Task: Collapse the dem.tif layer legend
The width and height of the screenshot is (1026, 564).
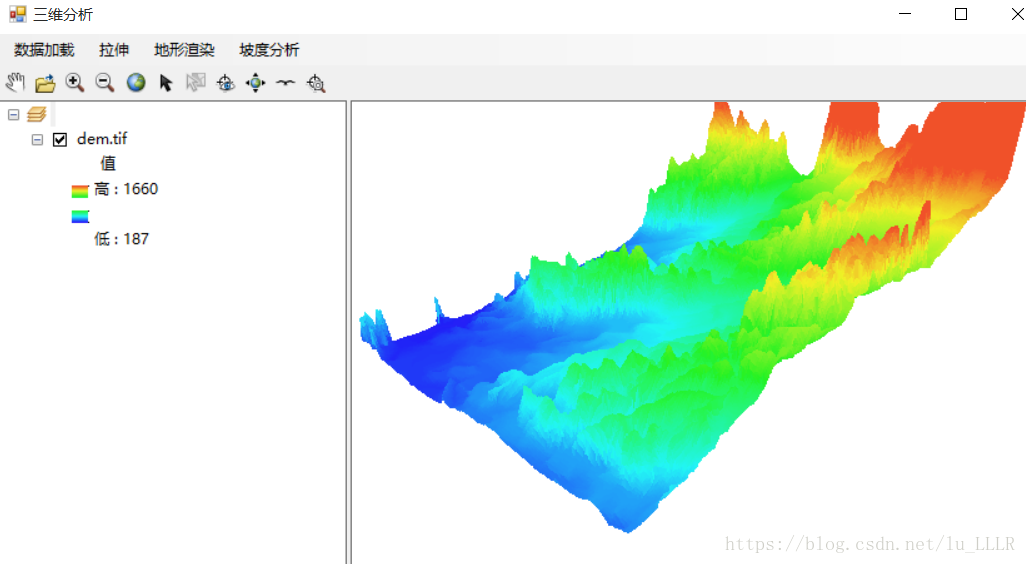Action: (37, 139)
